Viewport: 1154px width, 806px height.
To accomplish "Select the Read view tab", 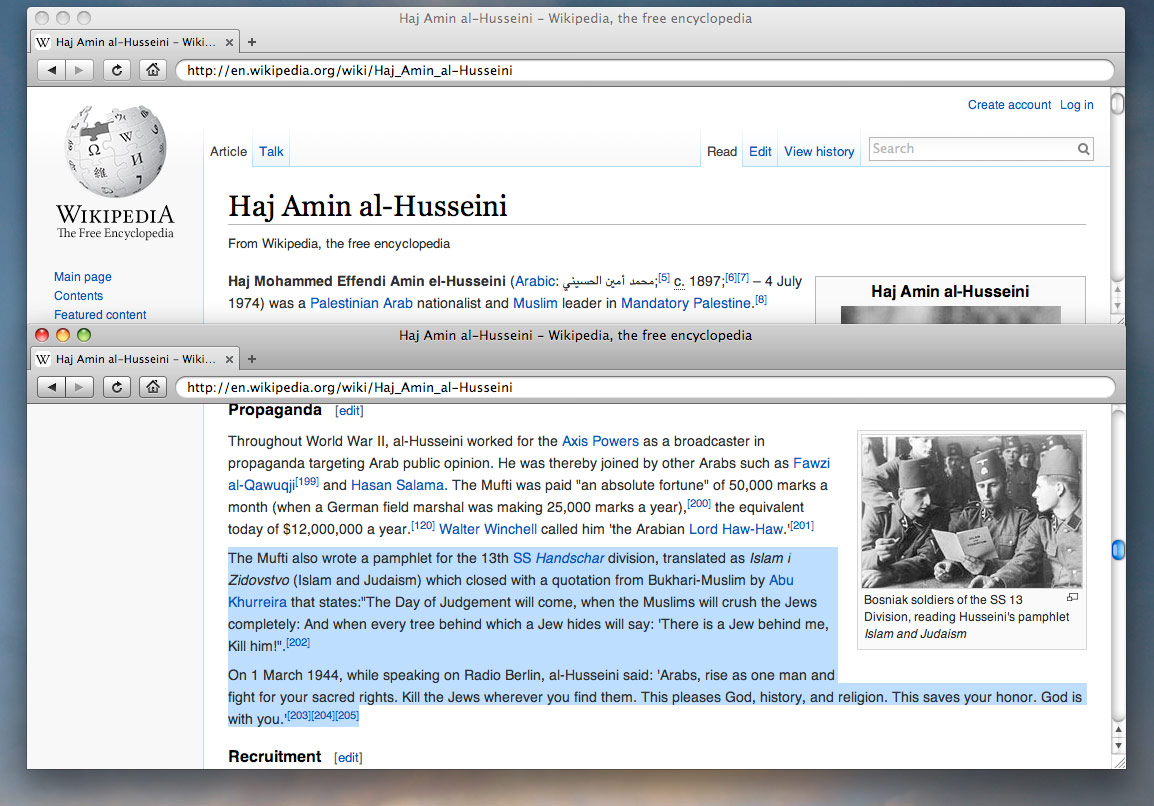I will (x=722, y=151).
